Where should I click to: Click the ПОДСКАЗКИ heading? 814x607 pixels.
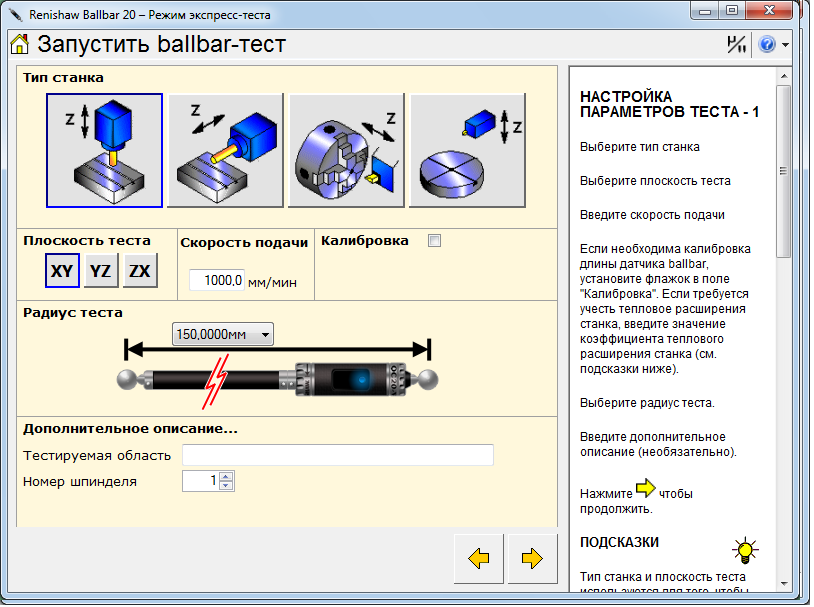(x=619, y=542)
